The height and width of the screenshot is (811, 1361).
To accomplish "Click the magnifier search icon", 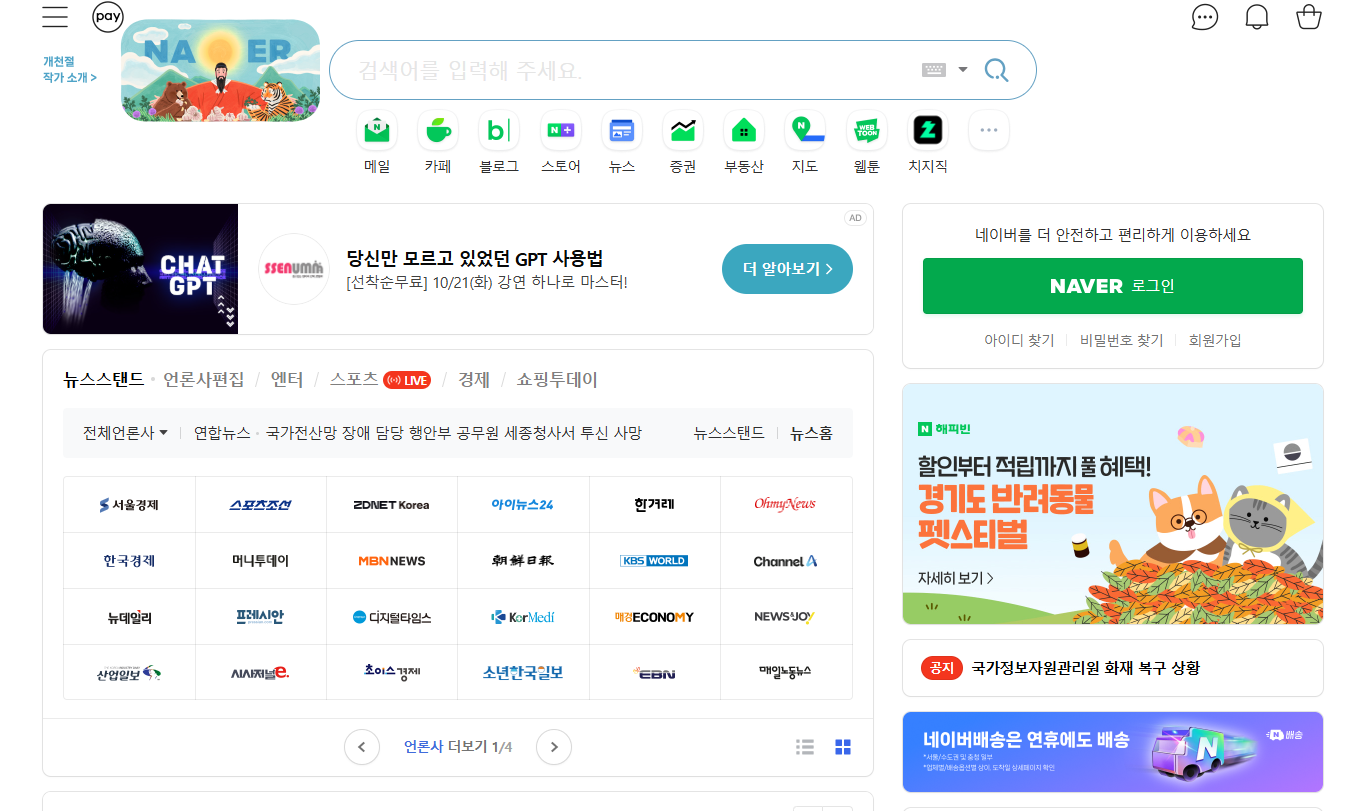I will (x=996, y=70).
